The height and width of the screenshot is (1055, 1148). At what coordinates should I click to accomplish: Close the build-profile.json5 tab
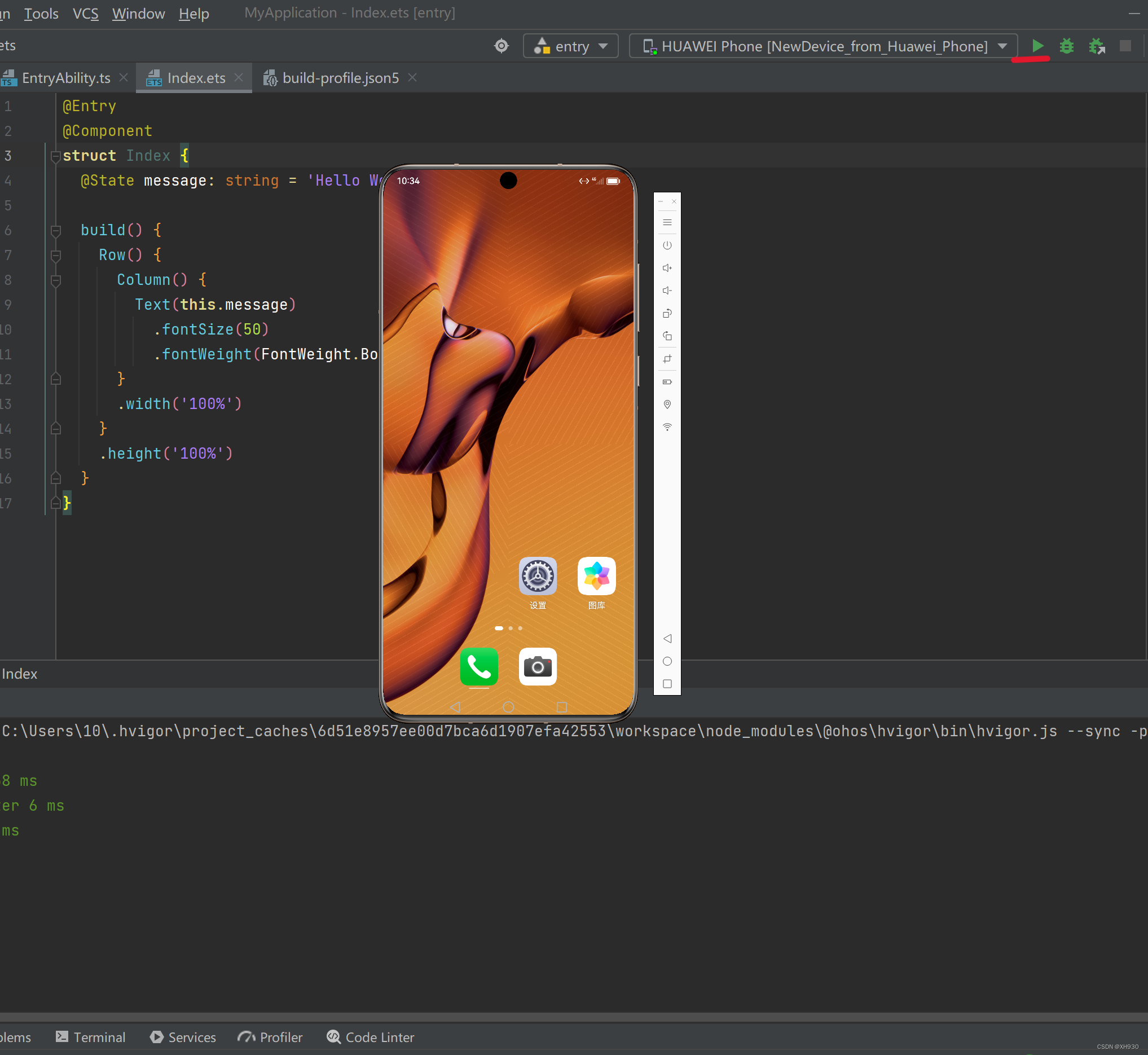tap(413, 78)
